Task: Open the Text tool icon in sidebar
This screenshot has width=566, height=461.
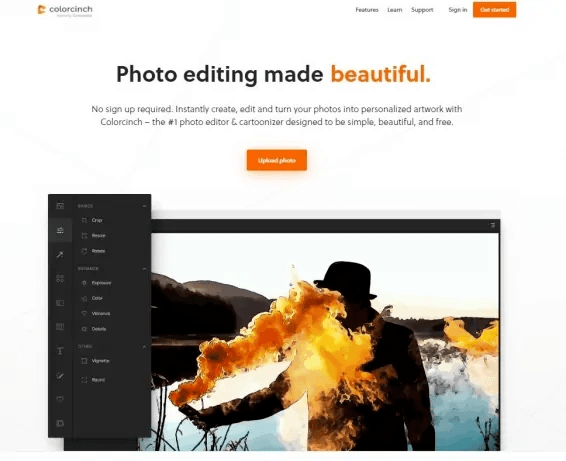Action: pos(60,351)
